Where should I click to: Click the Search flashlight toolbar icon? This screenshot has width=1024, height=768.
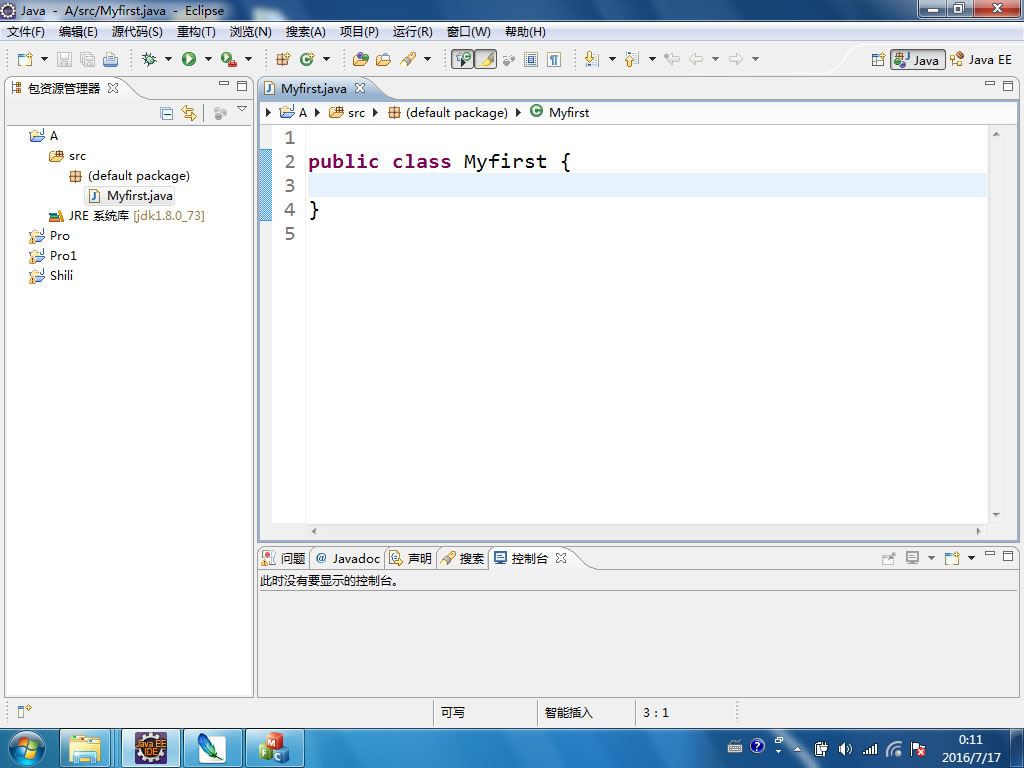click(x=408, y=59)
